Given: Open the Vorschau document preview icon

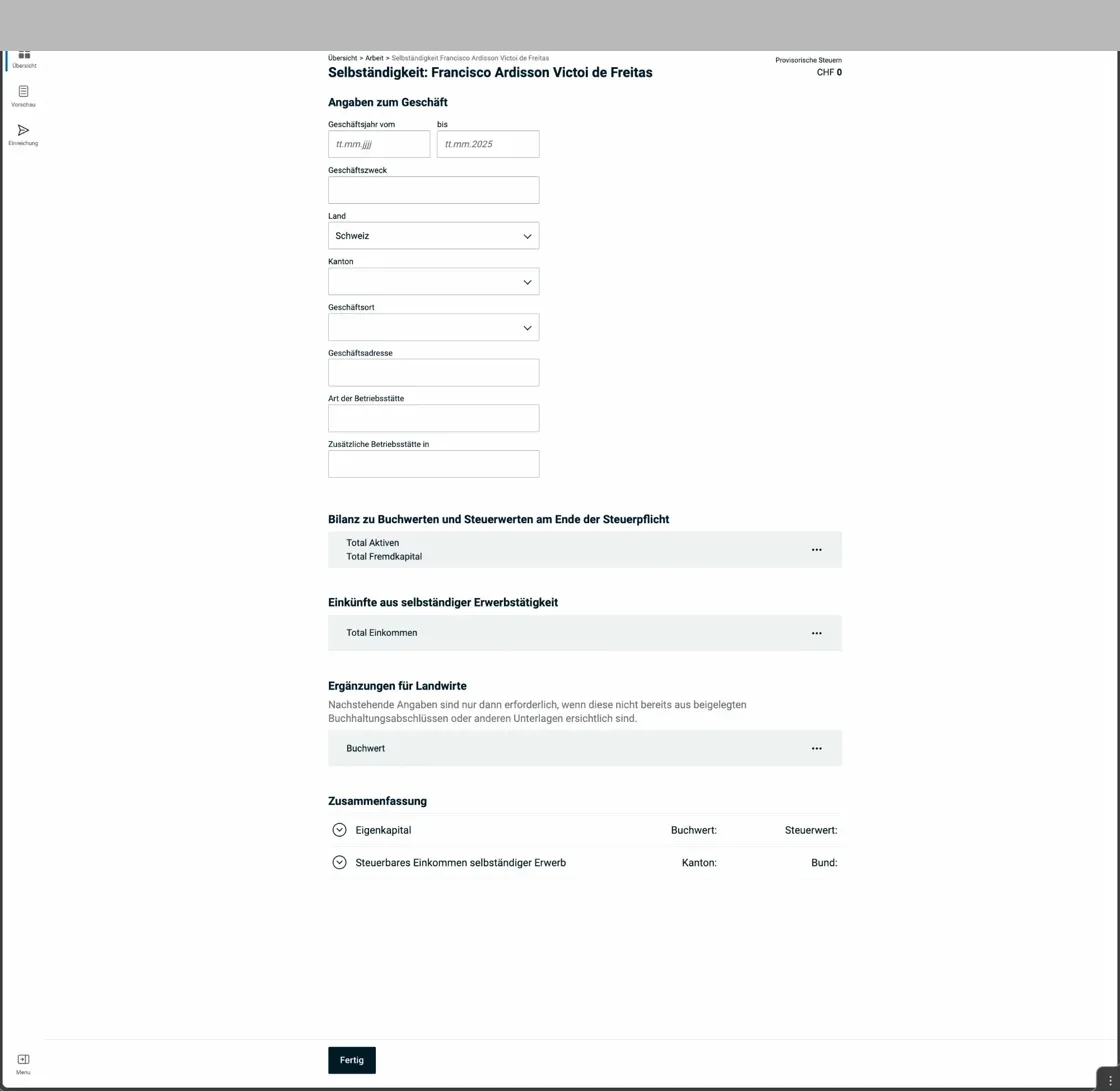Looking at the screenshot, I should click(23, 94).
